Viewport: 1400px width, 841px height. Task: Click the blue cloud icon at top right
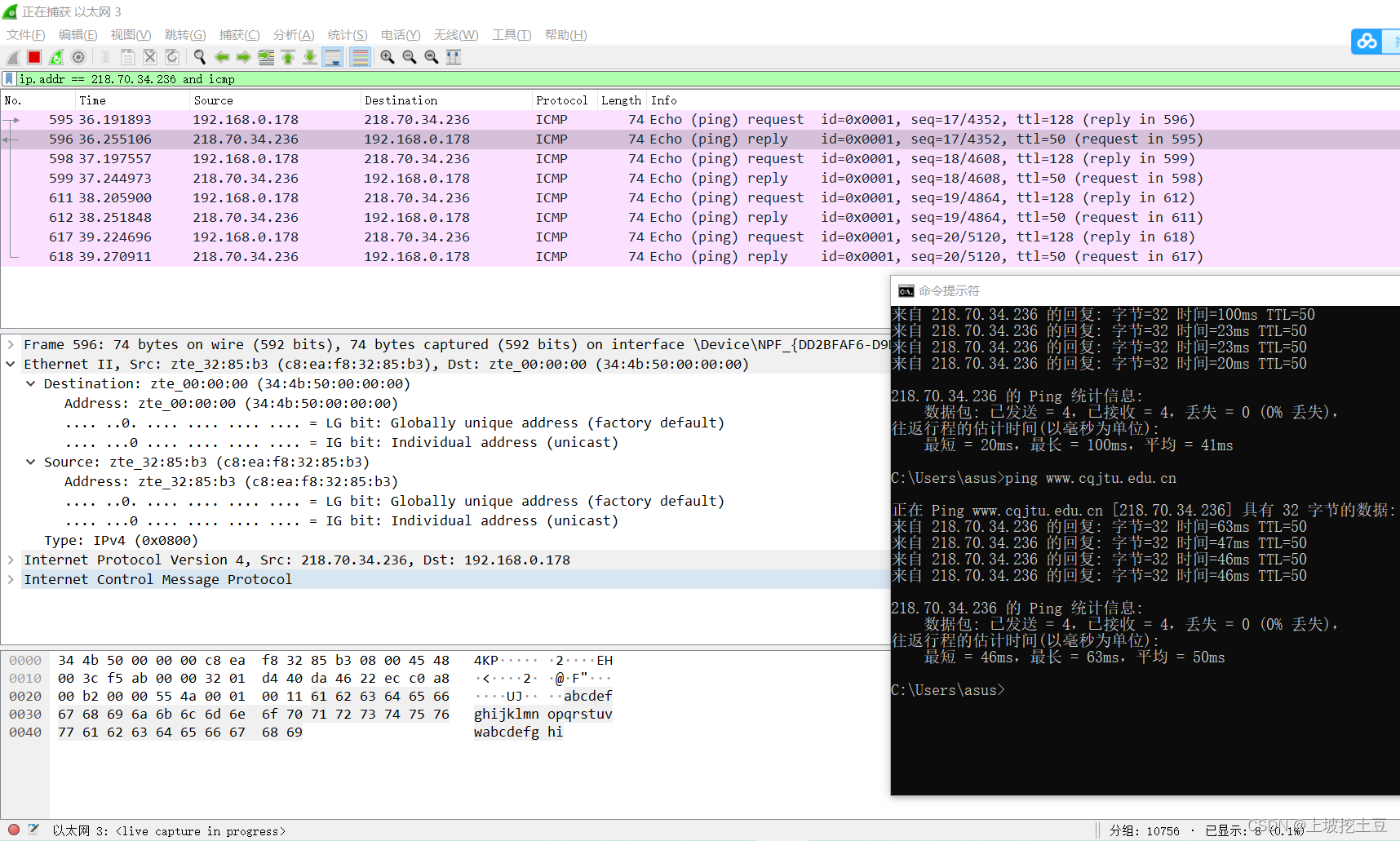1367,41
